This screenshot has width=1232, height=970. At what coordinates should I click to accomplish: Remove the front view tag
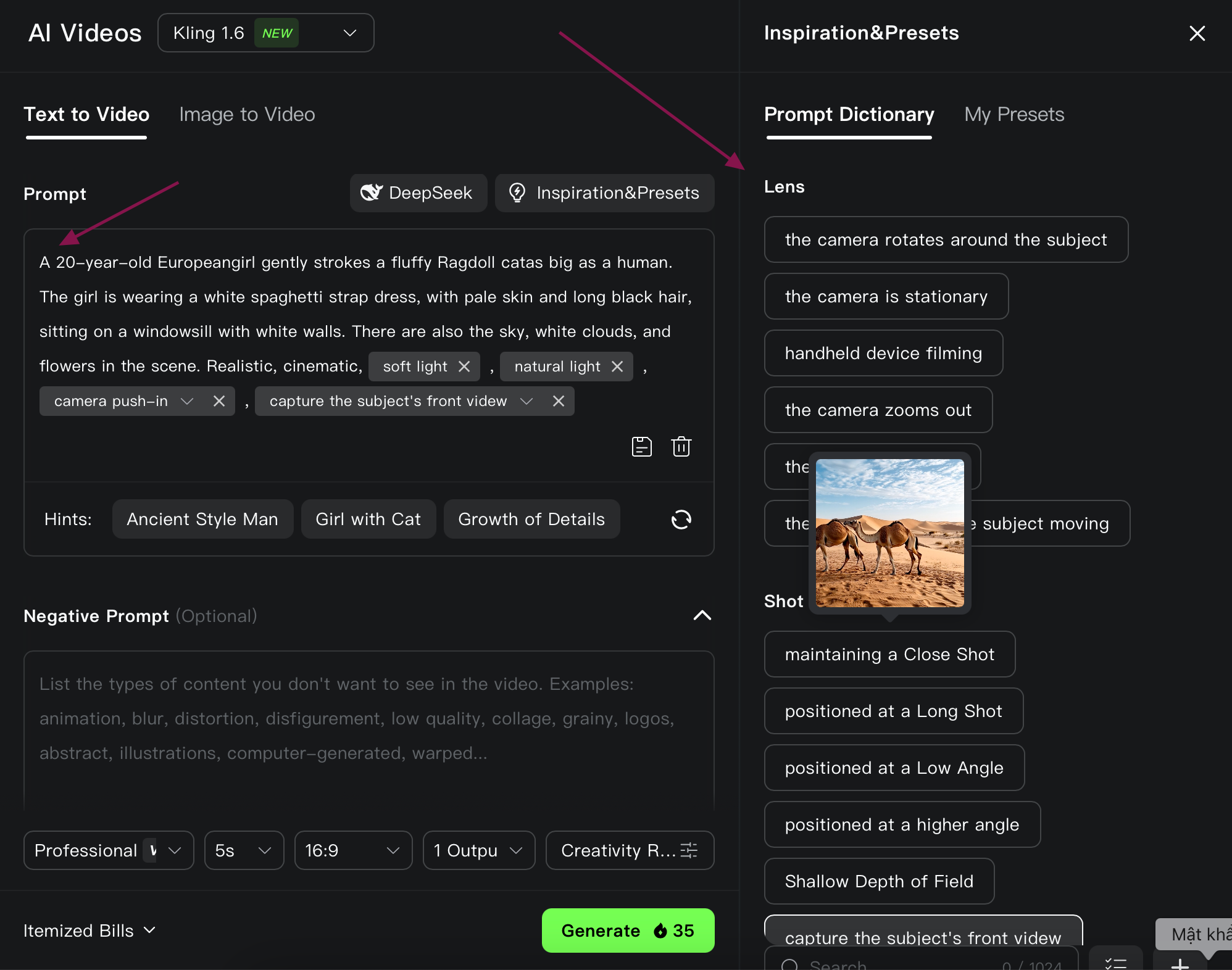point(558,401)
